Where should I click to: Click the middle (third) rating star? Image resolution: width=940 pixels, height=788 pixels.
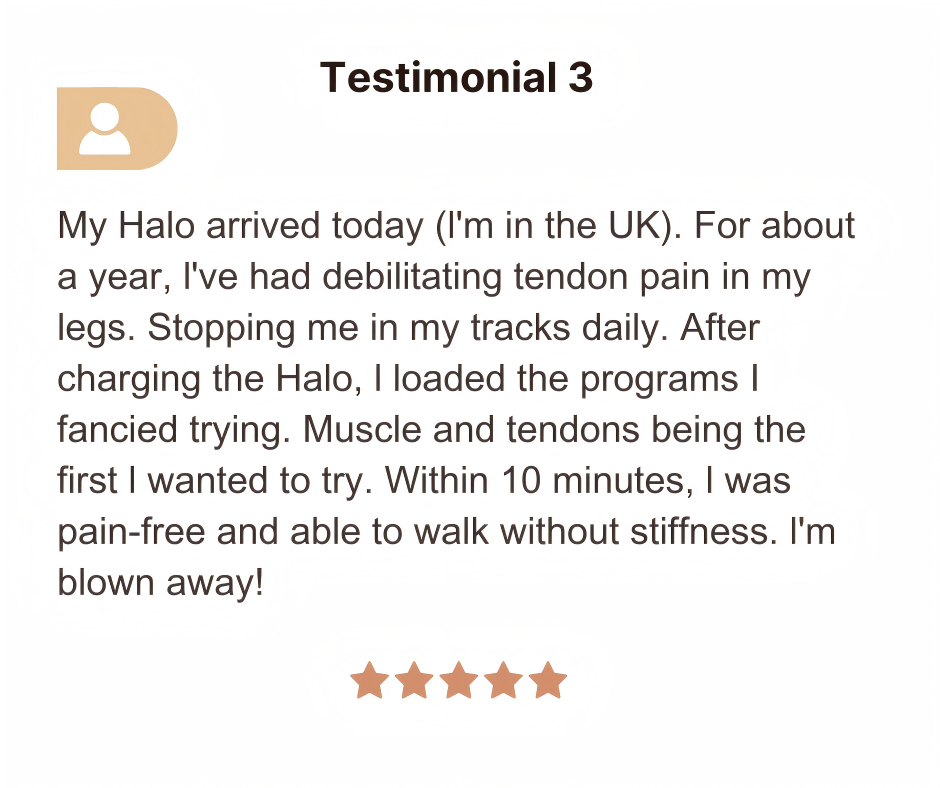click(459, 680)
